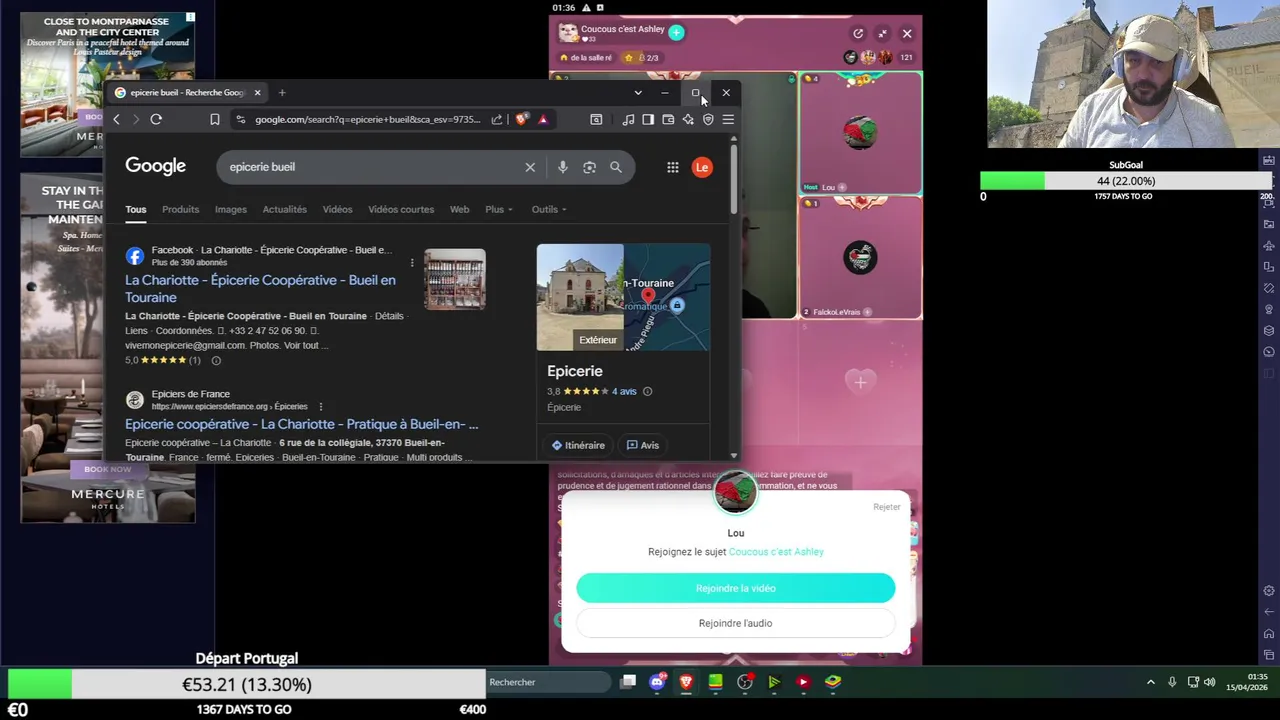This screenshot has height=720, width=1280.
Task: Select the host Lou seat
Action: click(860, 132)
